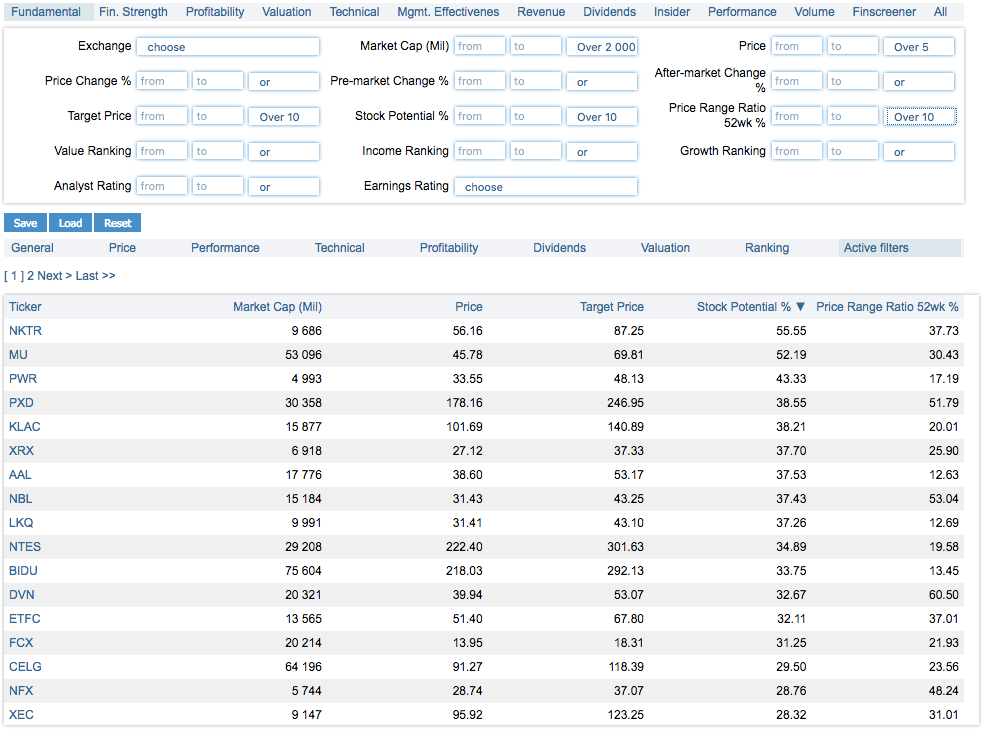Open Target Price 'Over 10' preset dropdown

(x=284, y=117)
